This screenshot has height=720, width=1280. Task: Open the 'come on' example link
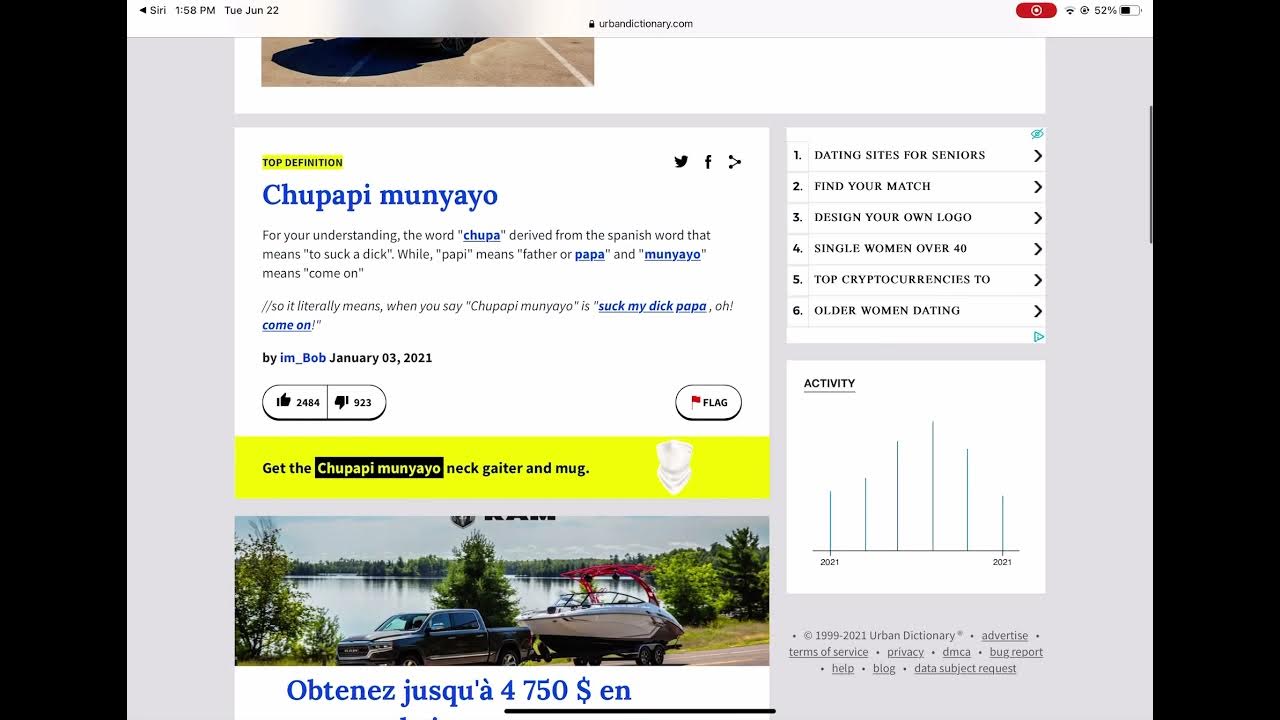point(287,325)
